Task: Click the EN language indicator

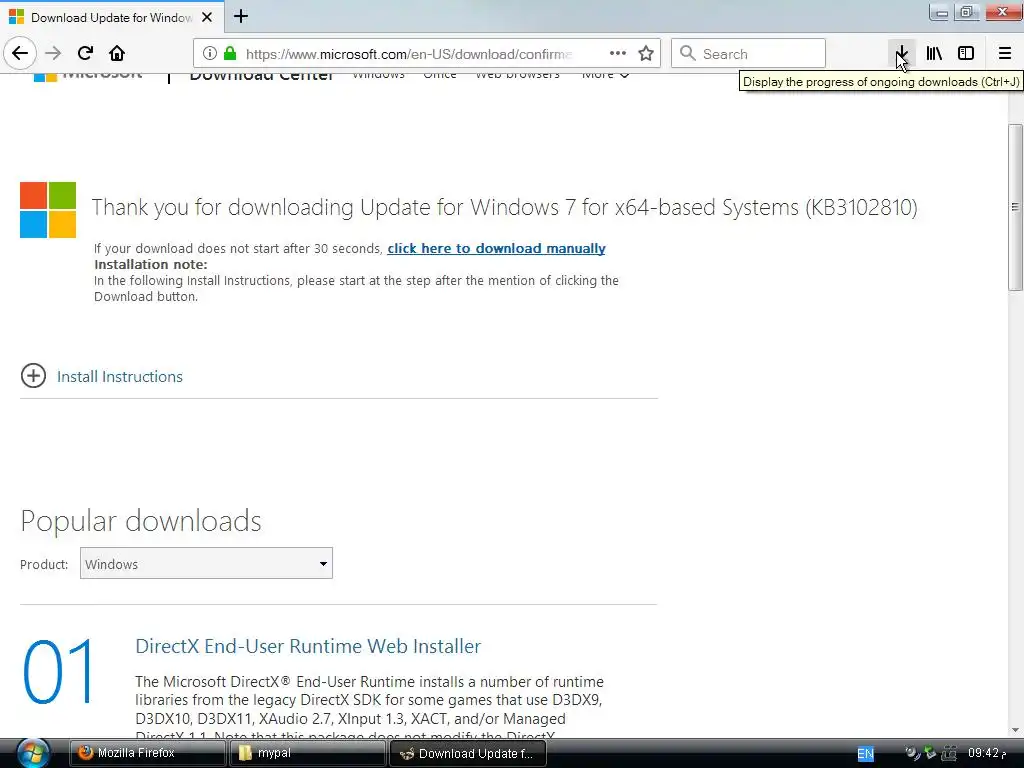Action: (865, 754)
